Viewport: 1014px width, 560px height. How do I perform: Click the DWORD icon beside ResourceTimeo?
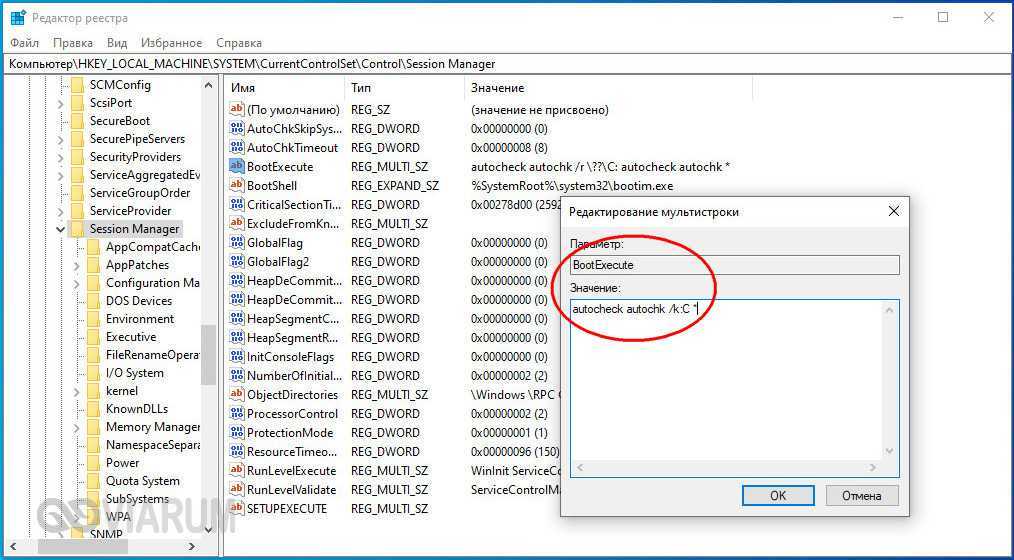[237, 451]
